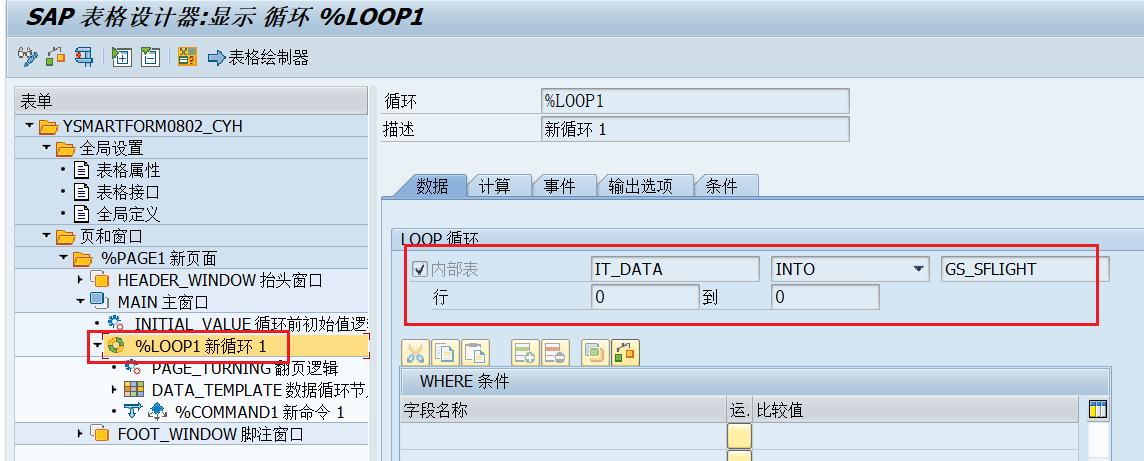
Task: Expand the FOOT_WINDOW 脚注窗口 node
Action: (80, 434)
